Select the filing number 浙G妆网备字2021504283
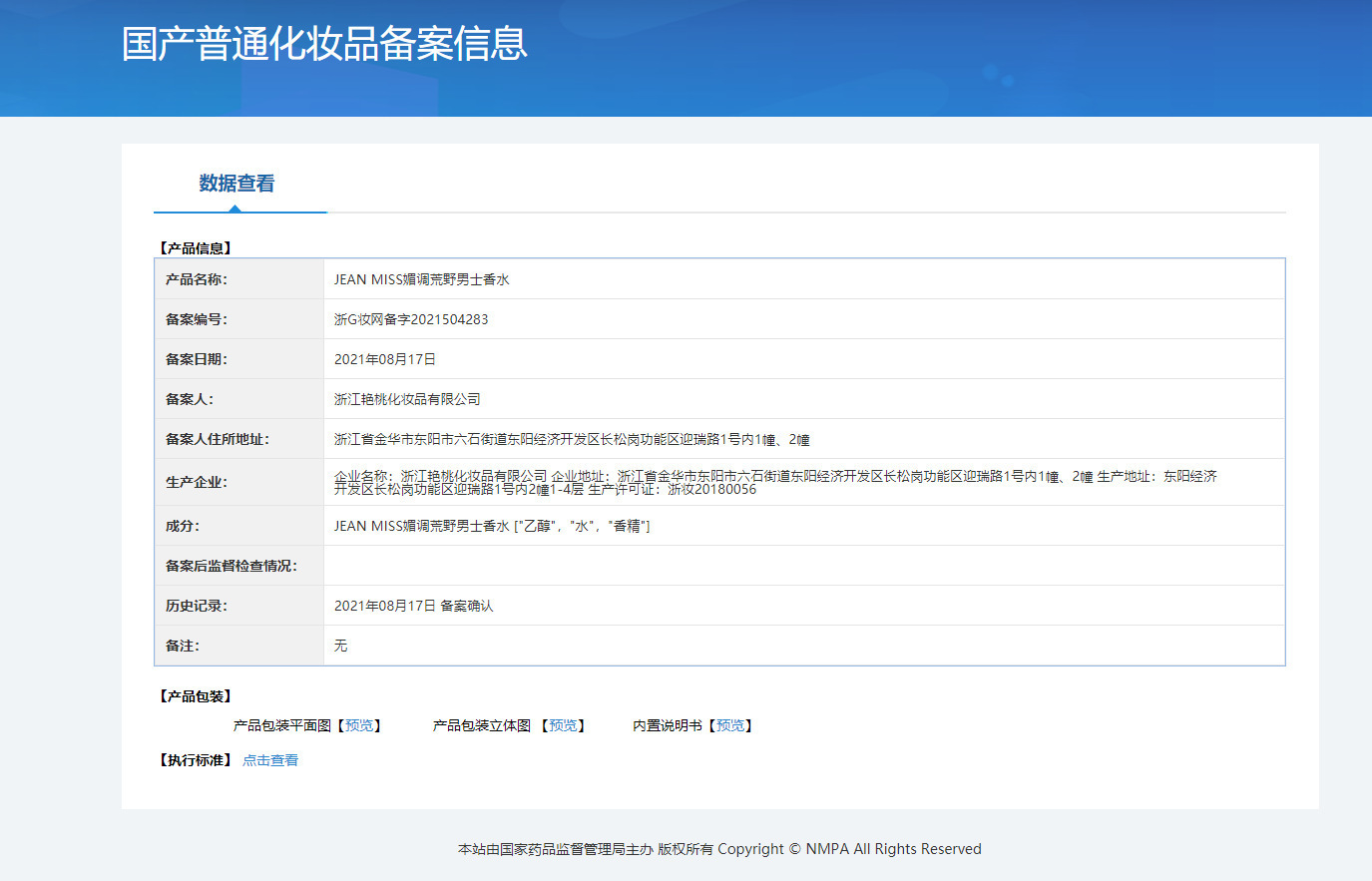Screen dimensions: 1372x881 [x=411, y=320]
